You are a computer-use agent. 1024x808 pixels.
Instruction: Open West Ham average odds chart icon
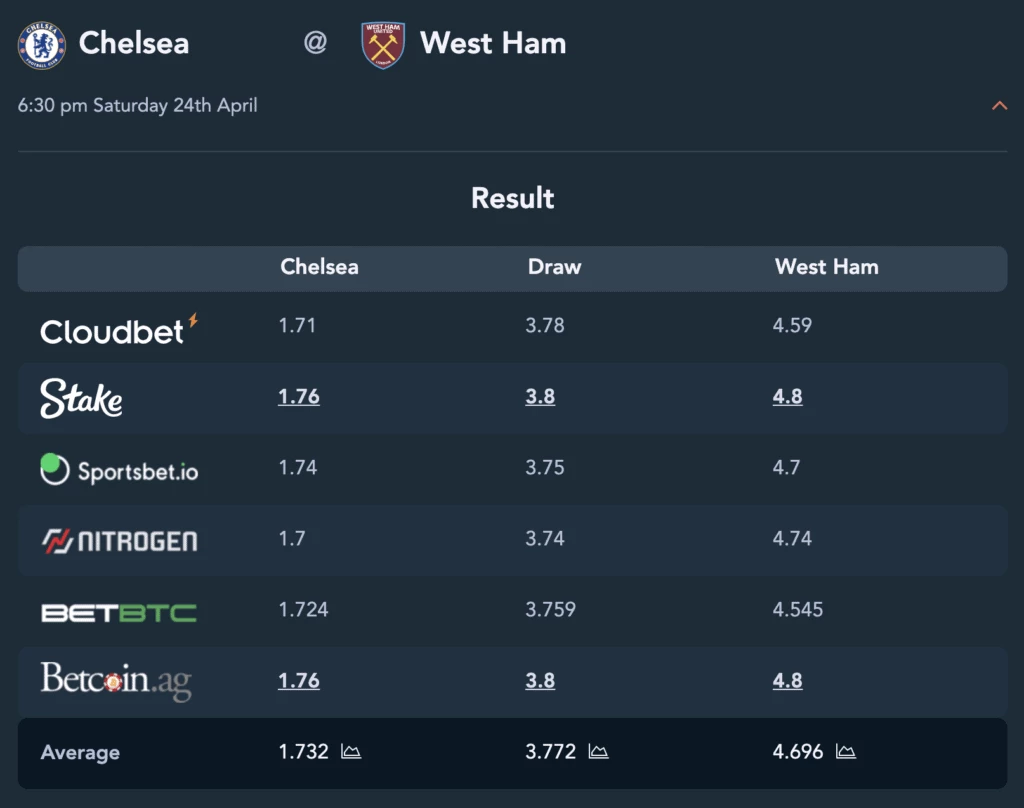846,752
